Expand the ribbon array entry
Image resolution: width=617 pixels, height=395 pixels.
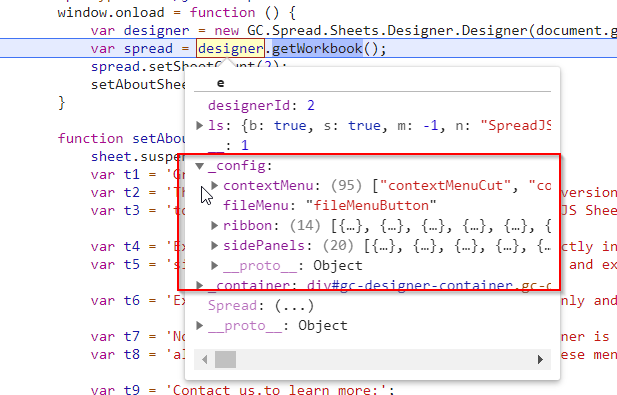[214, 225]
